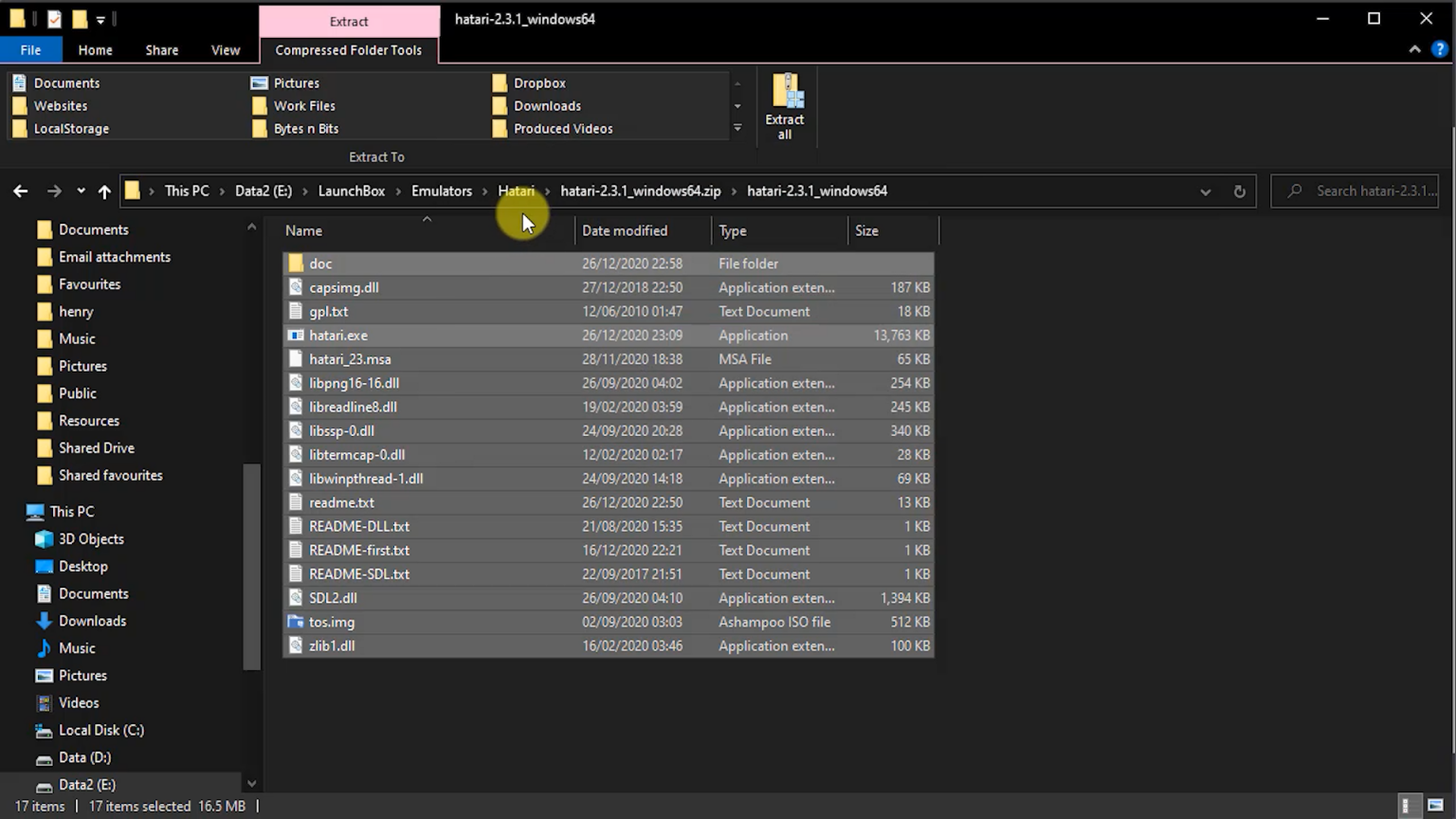Switch to the View ribbon tab
1456x819 pixels.
pyautogui.click(x=225, y=50)
